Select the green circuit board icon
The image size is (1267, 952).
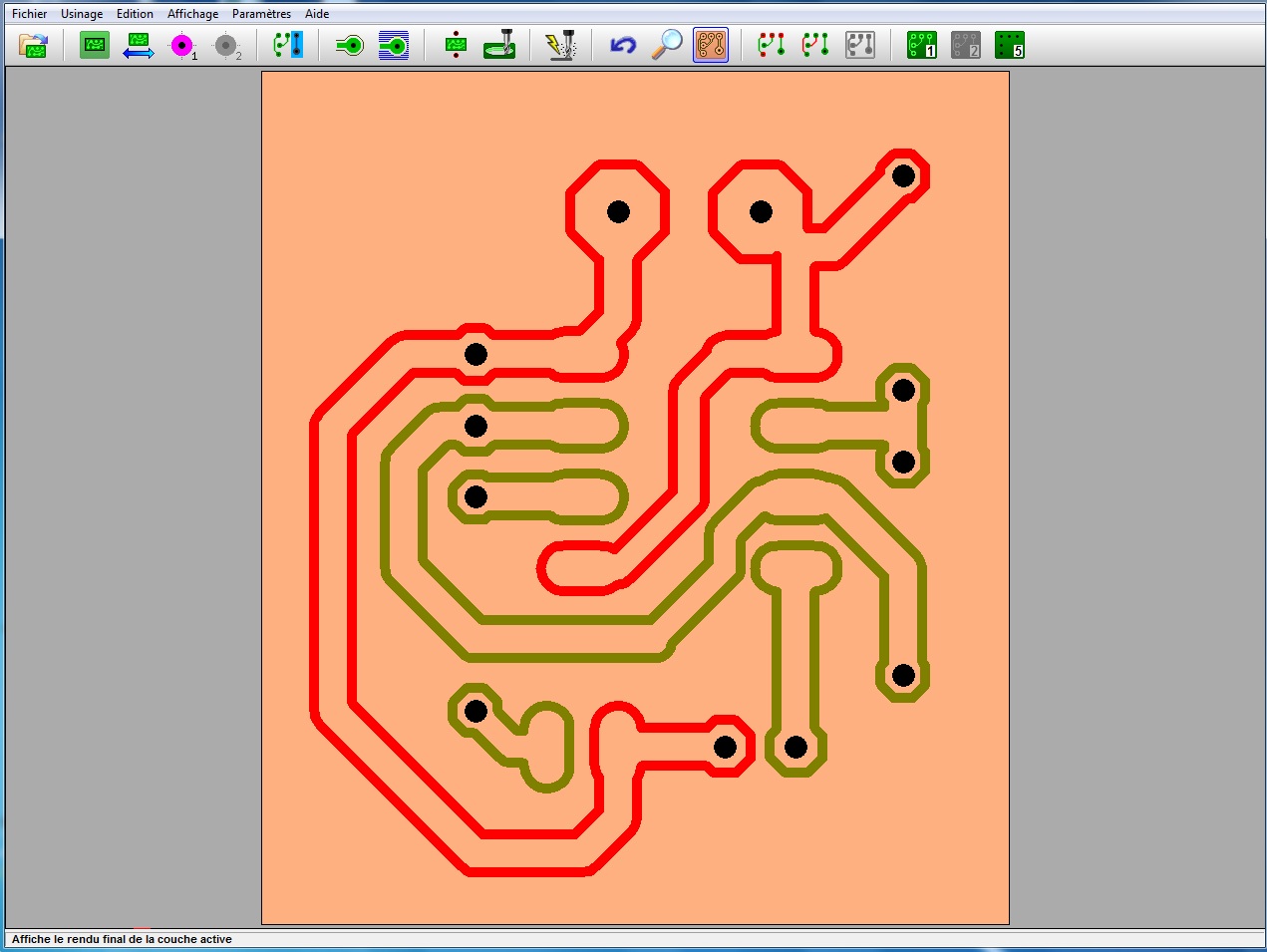(x=95, y=46)
